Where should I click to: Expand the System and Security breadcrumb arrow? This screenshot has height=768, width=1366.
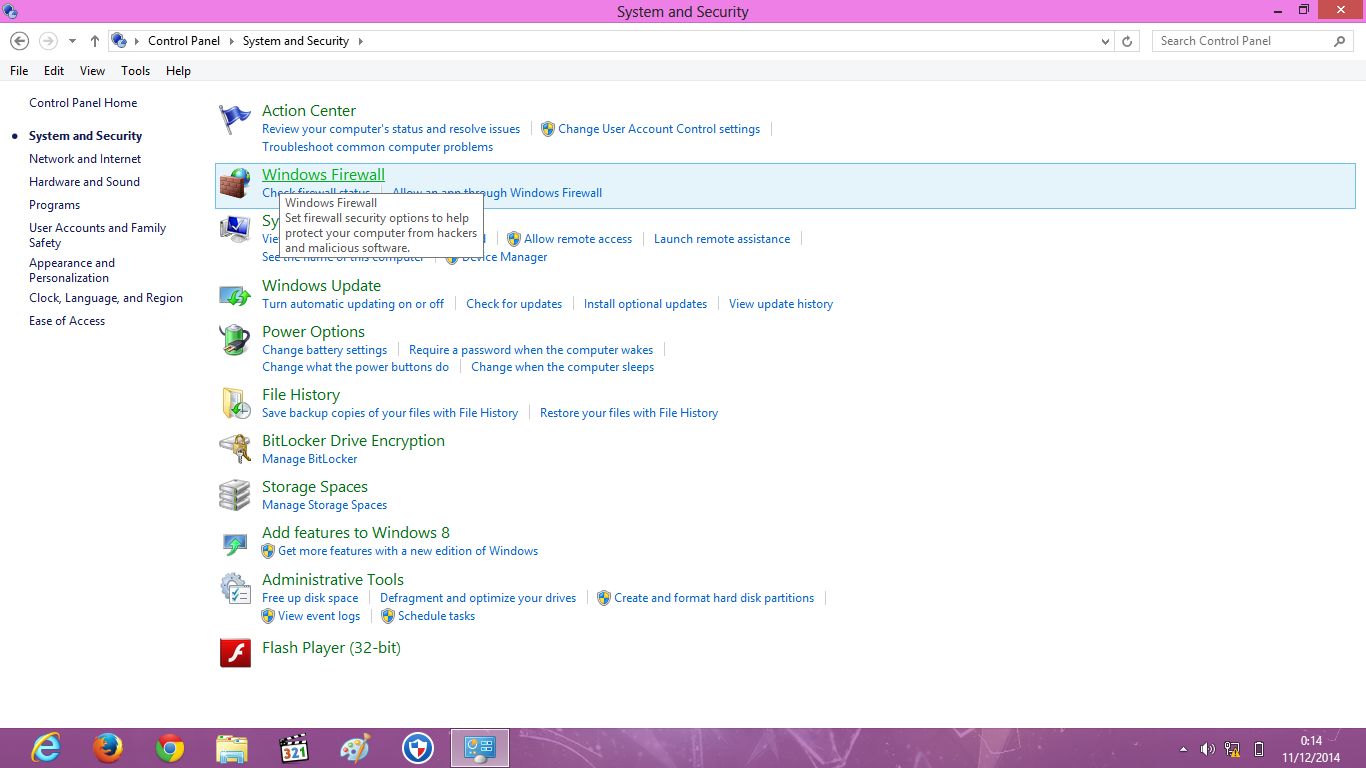pos(361,41)
